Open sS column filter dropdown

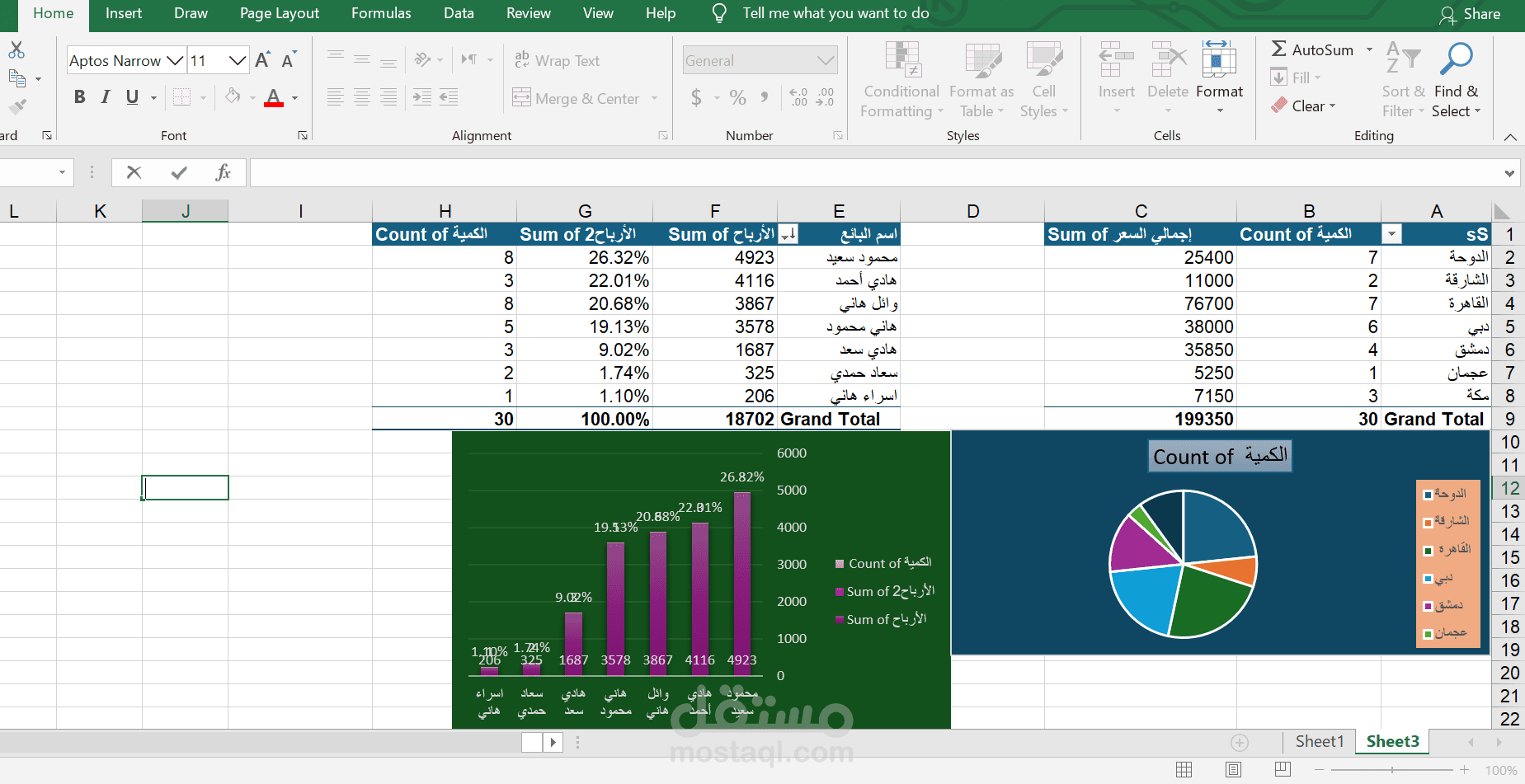(1391, 234)
